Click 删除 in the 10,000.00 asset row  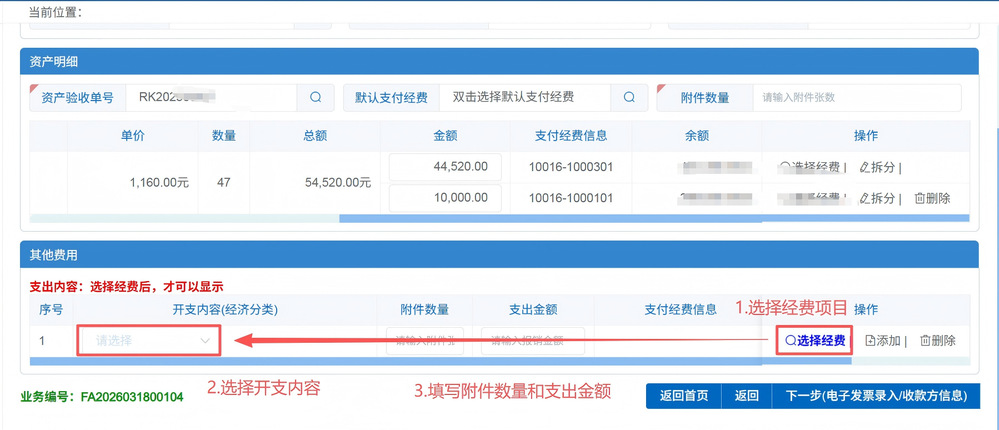coord(932,198)
